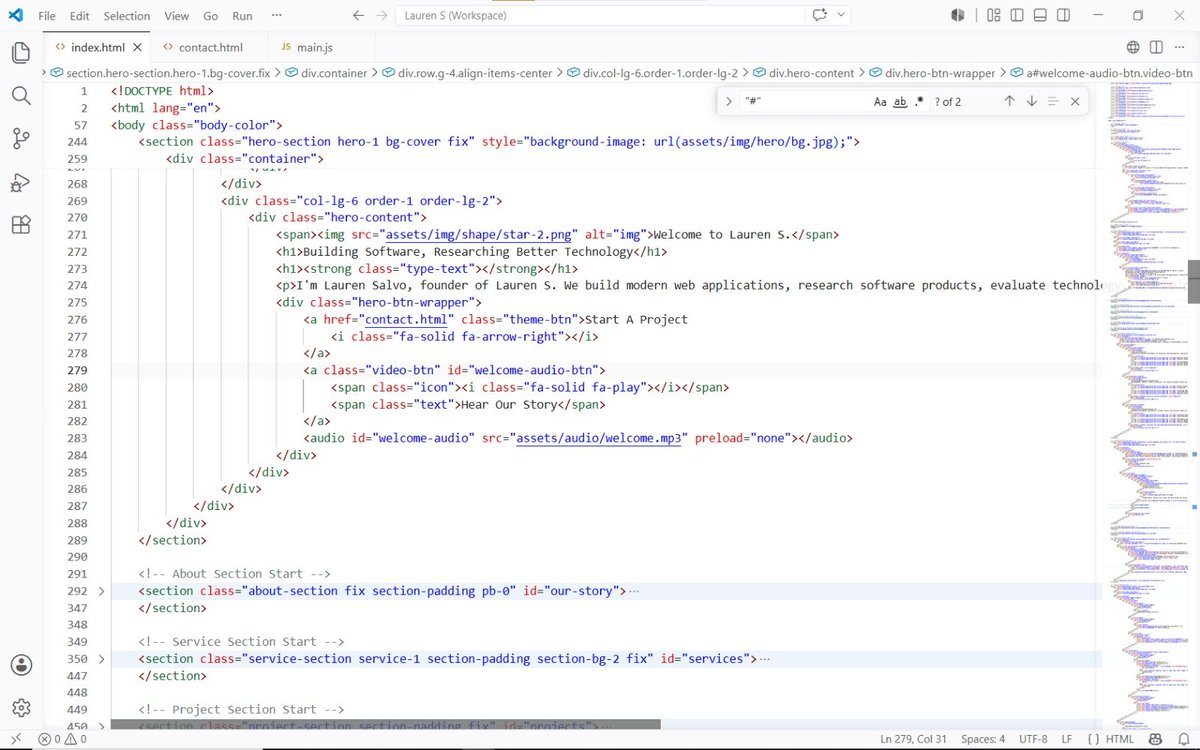Click the minimap code overview

(1146, 400)
